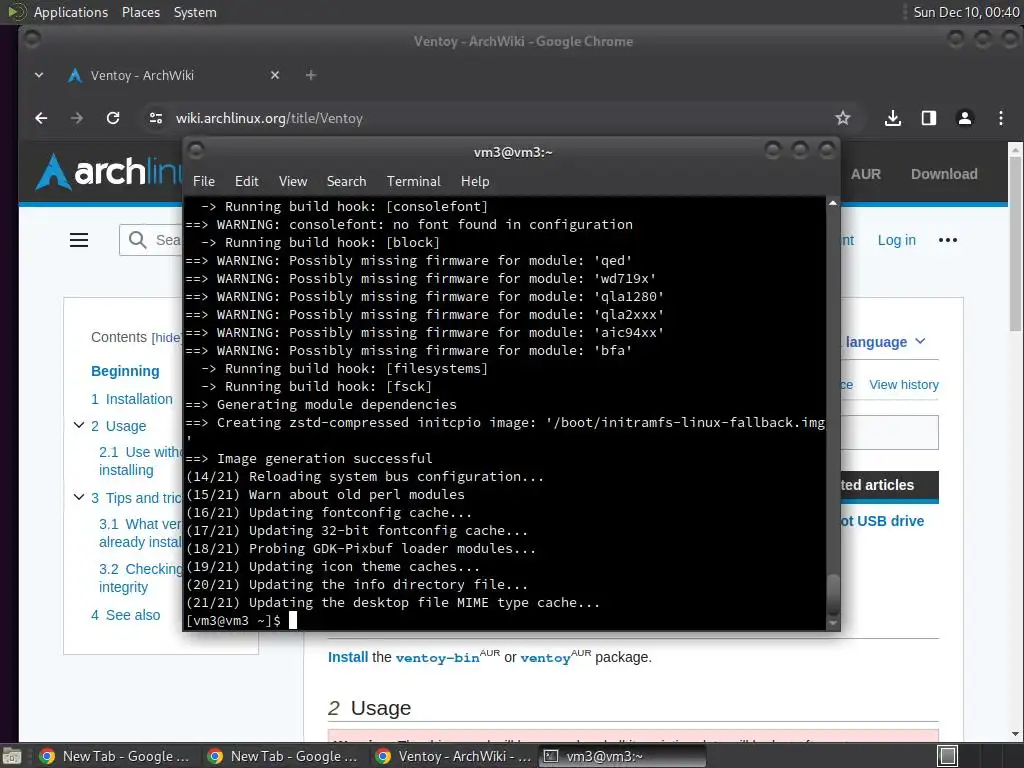Open the Chrome profile menu
This screenshot has height=768, width=1024.
(965, 118)
